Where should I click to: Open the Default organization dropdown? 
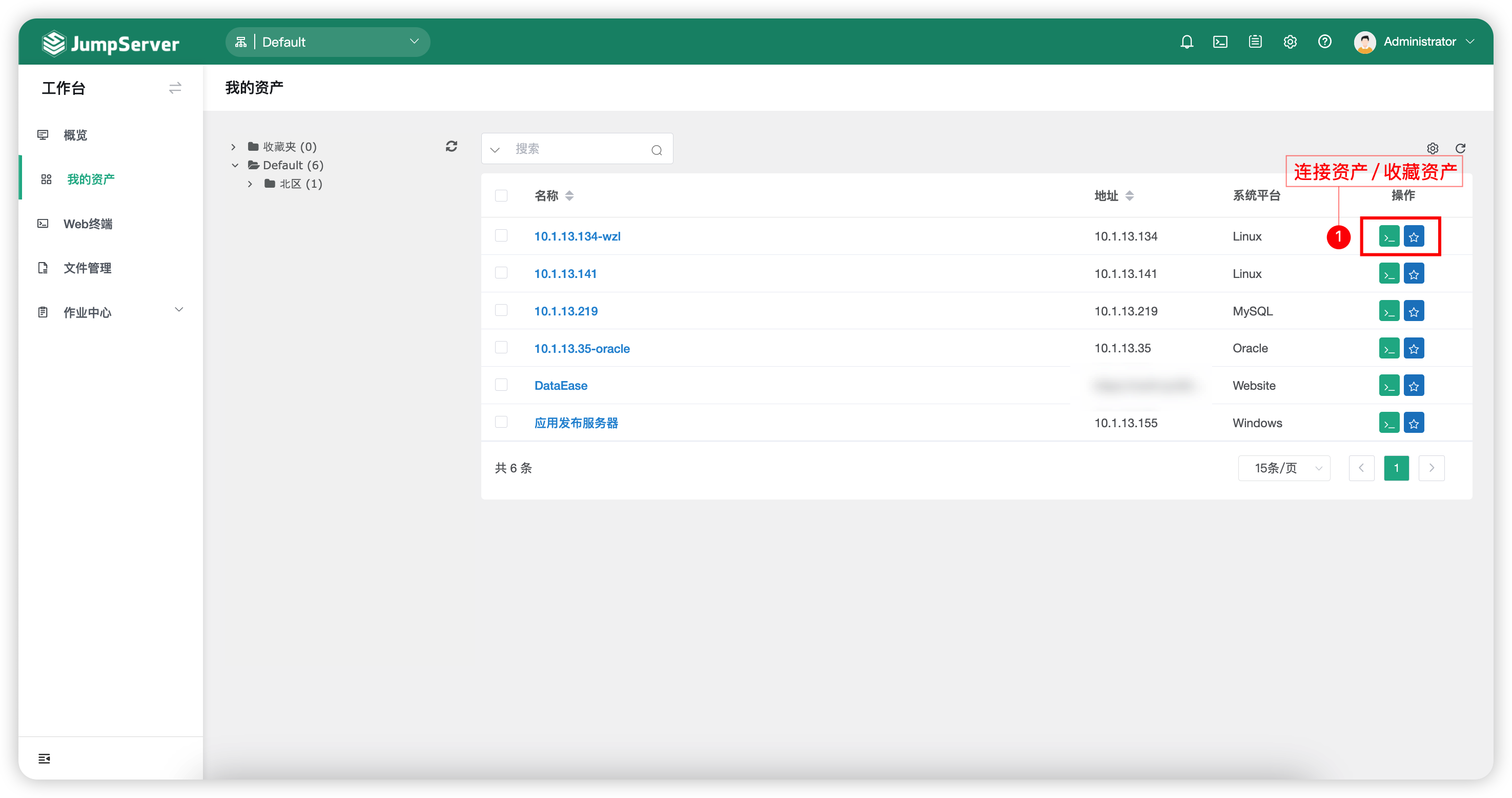tap(328, 42)
